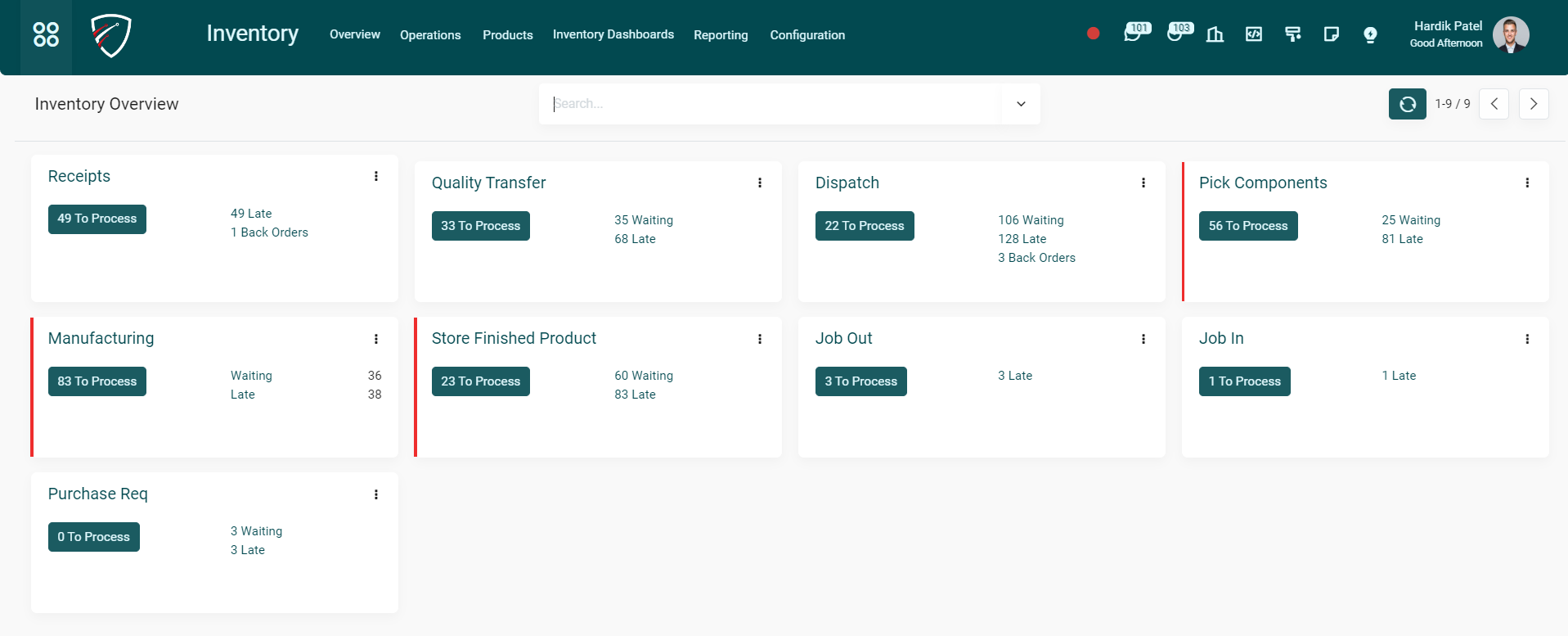Screen dimensions: 1568x636
Task: Click the 49 To Process button in Receipts
Action: pyautogui.click(x=97, y=219)
